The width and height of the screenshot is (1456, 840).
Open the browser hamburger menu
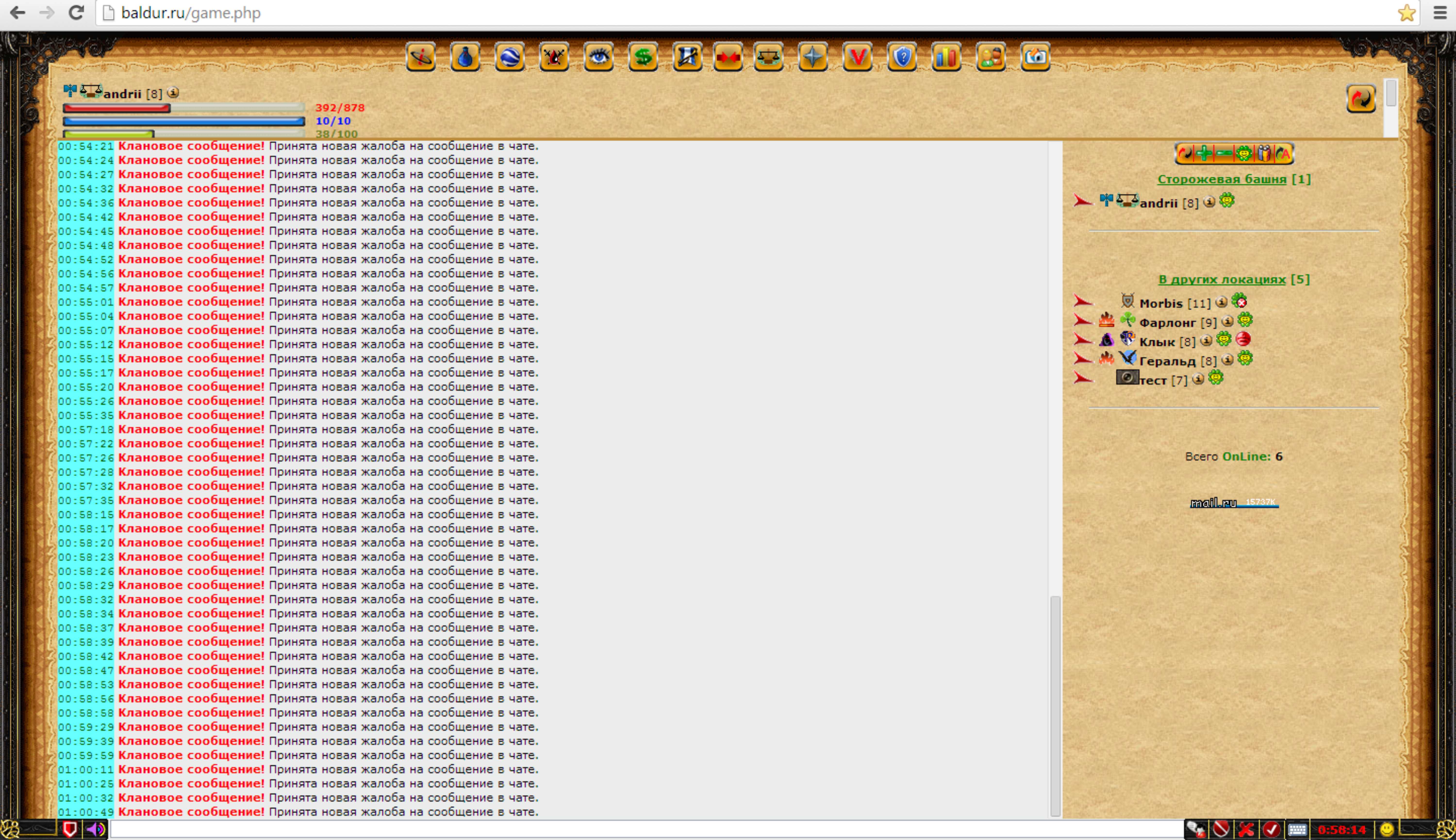click(x=1440, y=13)
